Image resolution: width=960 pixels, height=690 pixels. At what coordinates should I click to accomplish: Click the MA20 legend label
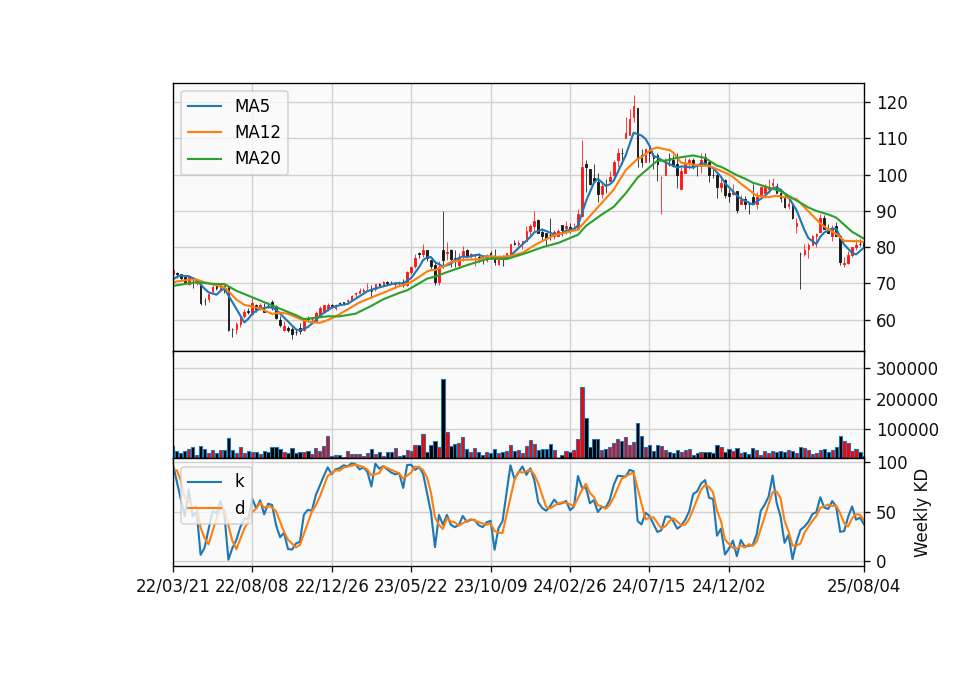[257, 158]
